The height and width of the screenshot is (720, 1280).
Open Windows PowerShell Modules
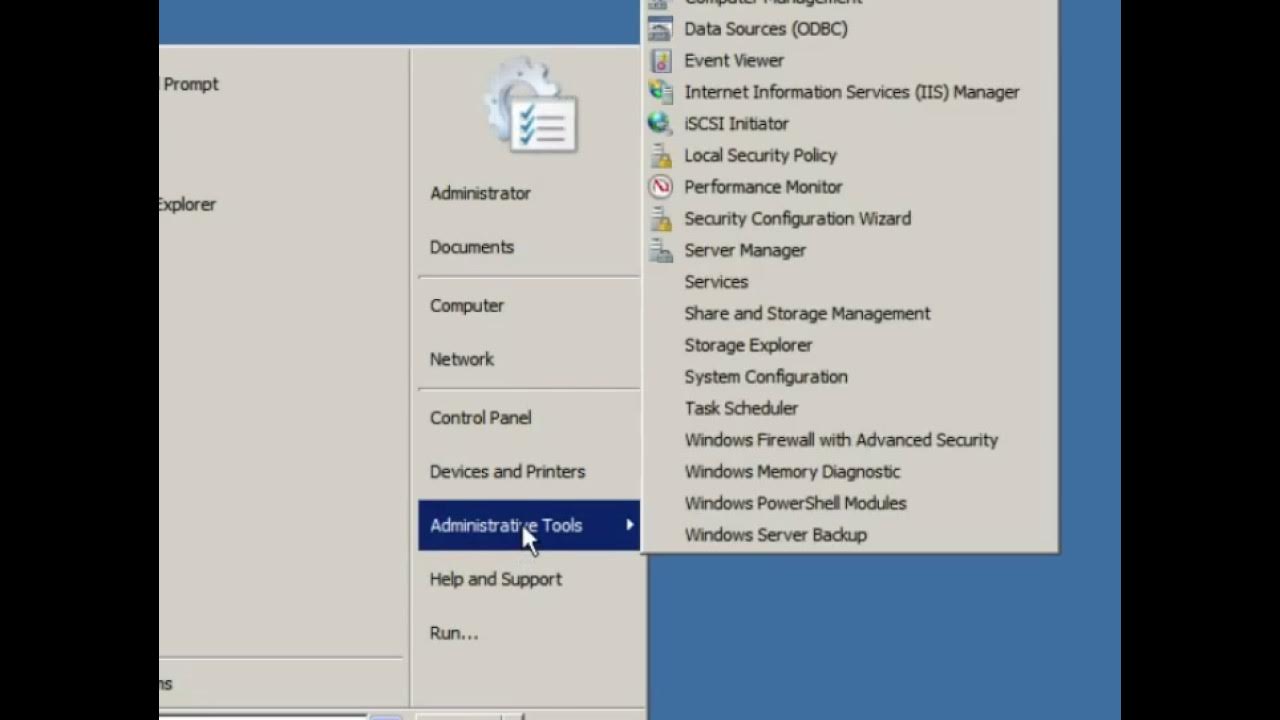click(x=795, y=503)
